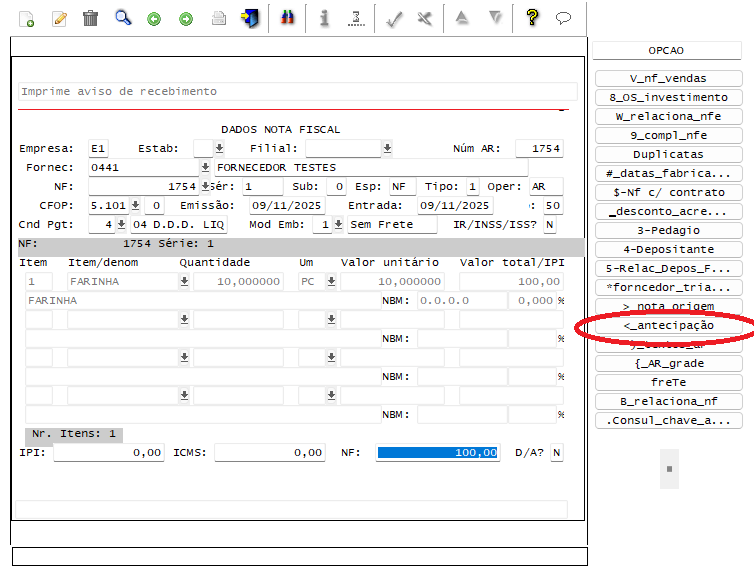The height and width of the screenshot is (568, 754).
Task: Click the <_antecipação button
Action: coord(668,326)
